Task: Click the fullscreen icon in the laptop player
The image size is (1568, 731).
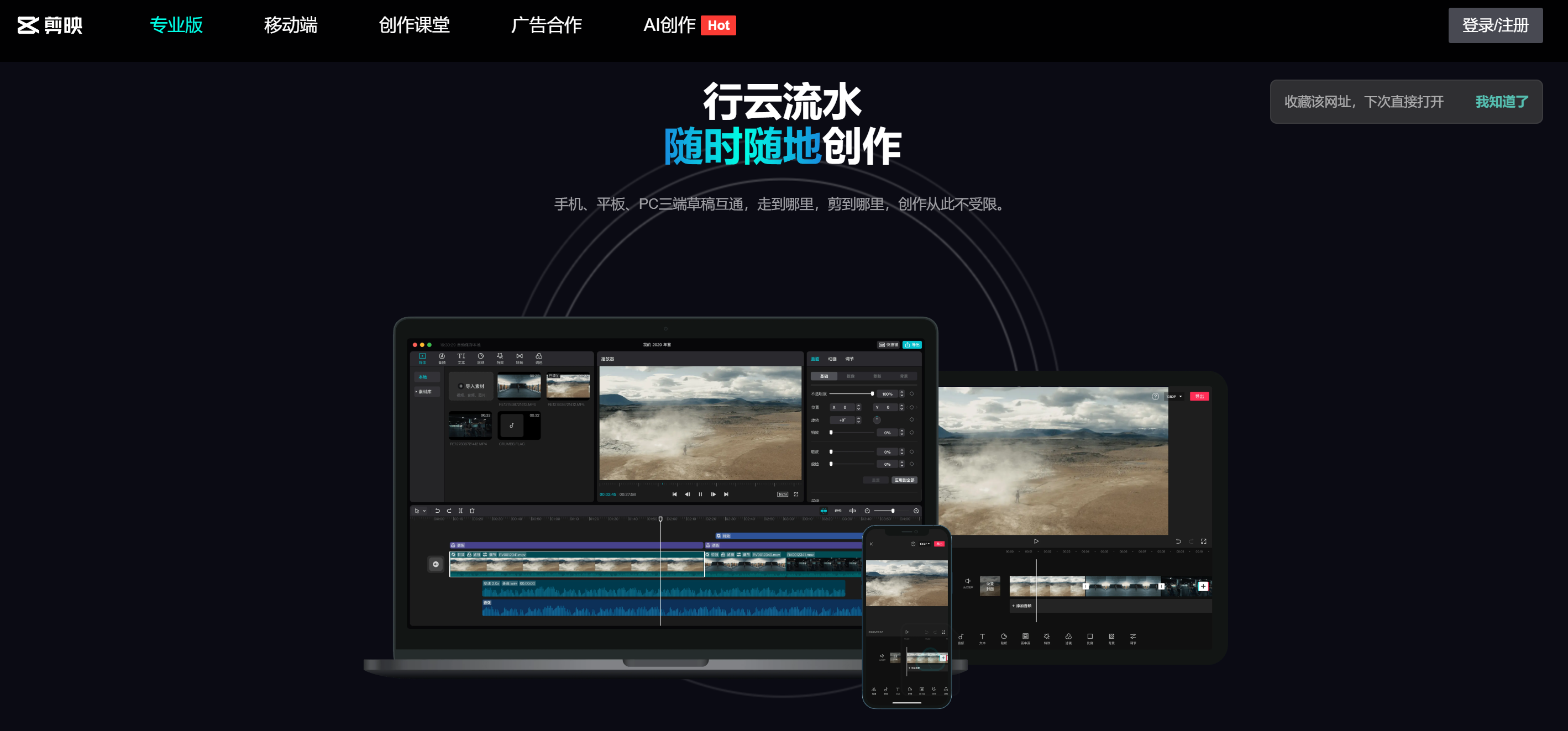Action: point(795,494)
